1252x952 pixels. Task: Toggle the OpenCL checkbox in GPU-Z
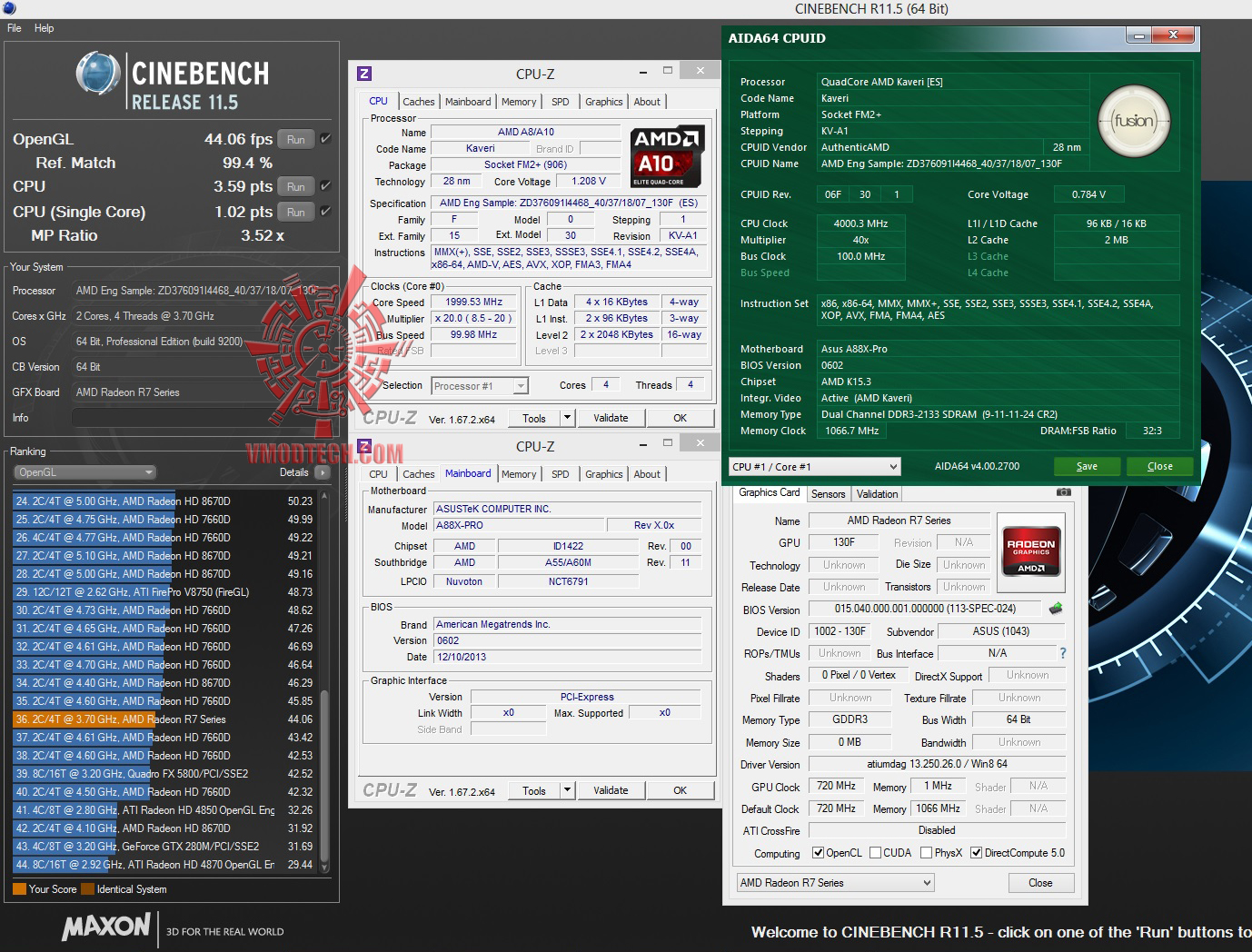point(819,853)
